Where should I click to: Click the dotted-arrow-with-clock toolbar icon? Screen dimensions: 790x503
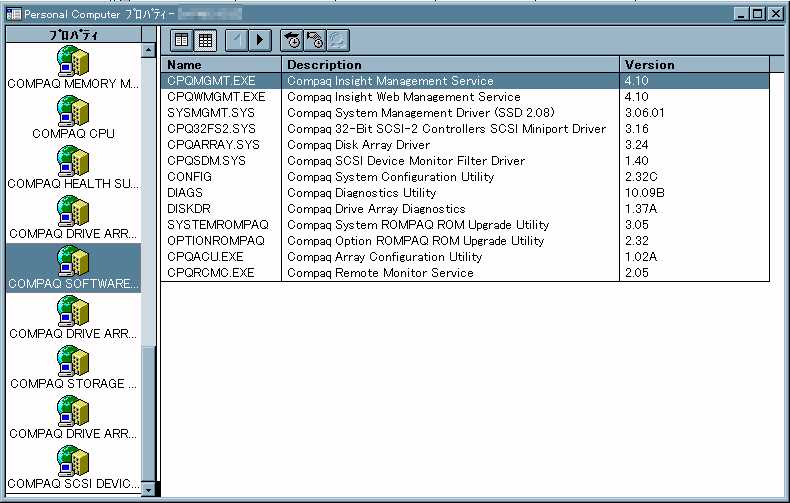[315, 40]
